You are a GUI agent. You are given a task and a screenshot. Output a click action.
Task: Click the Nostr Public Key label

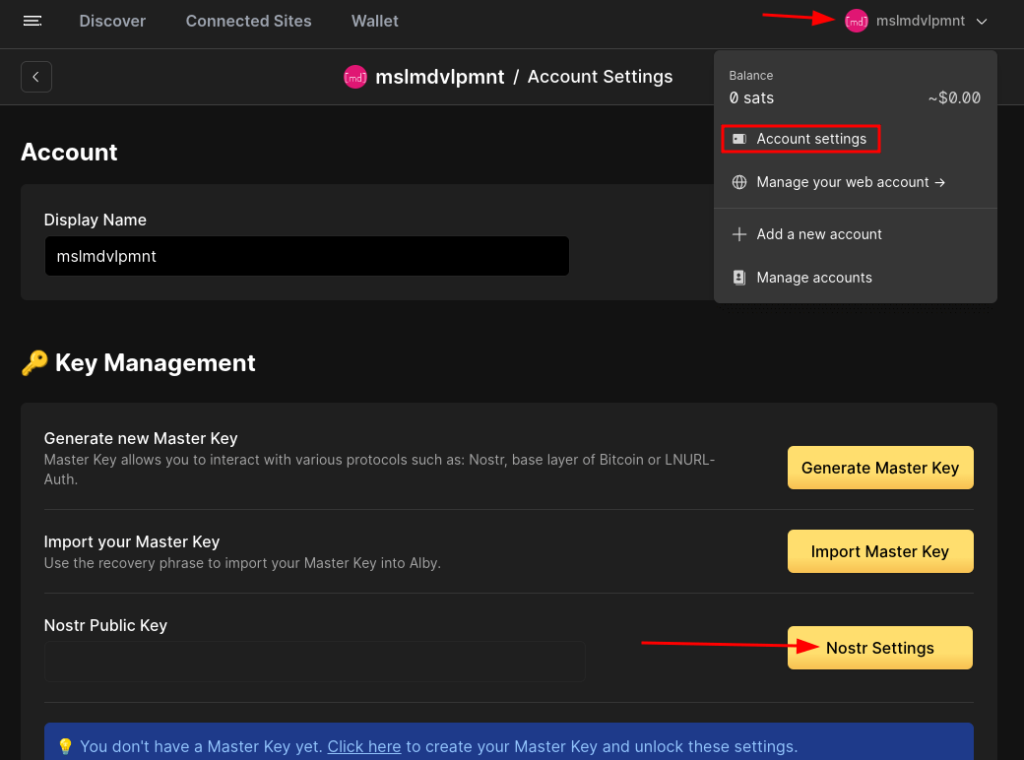click(x=106, y=625)
